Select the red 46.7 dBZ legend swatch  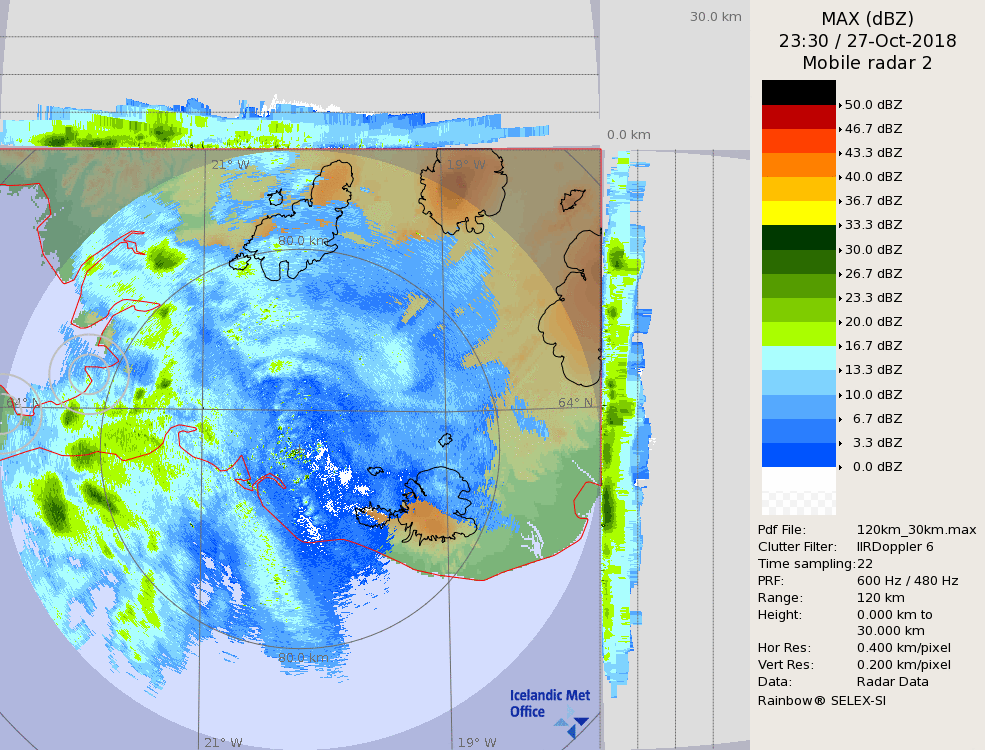(x=798, y=116)
